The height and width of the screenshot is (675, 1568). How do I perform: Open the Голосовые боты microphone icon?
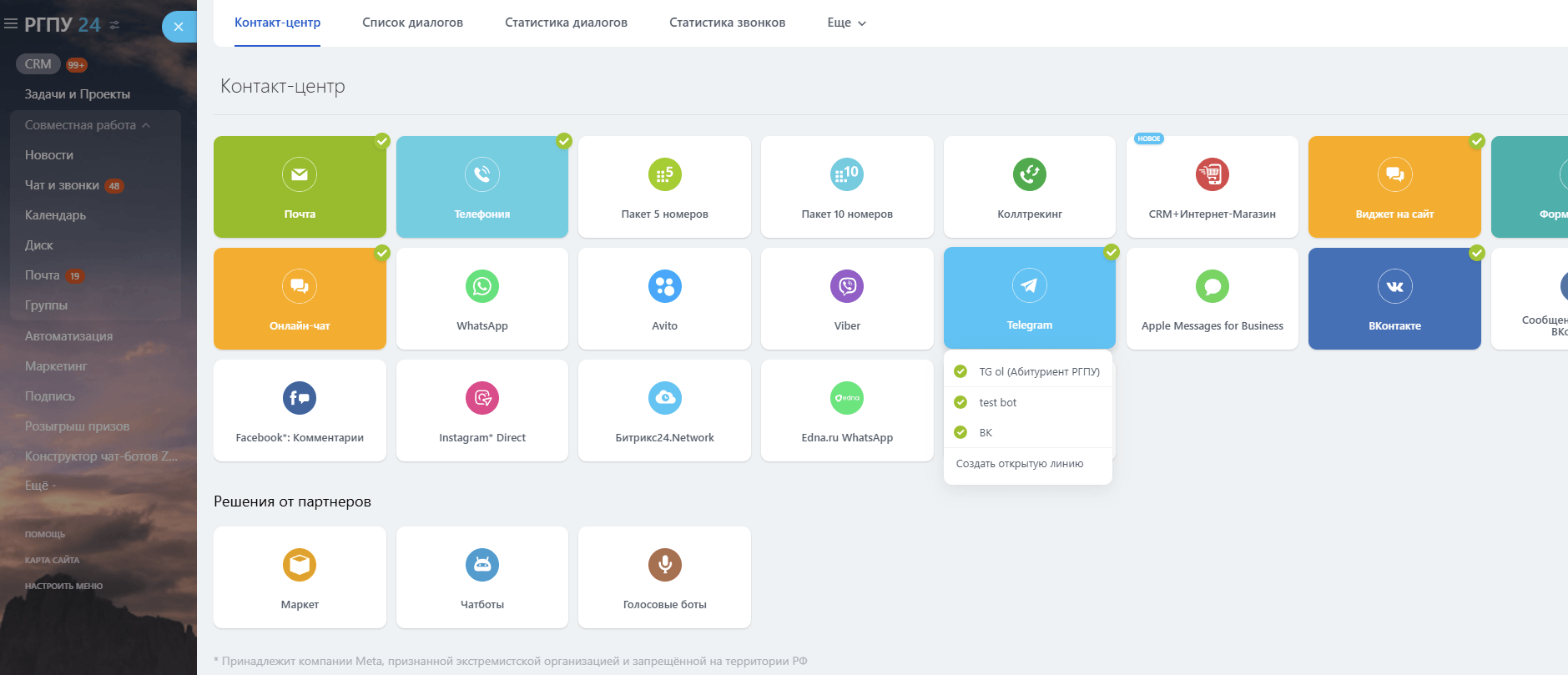[x=665, y=565]
